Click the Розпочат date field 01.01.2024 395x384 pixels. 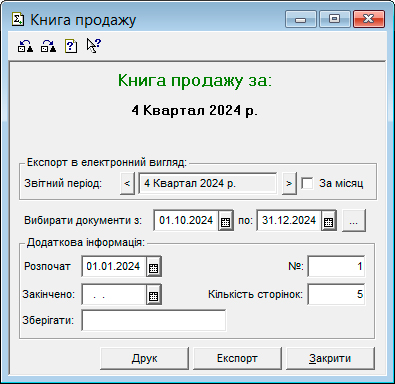coord(114,266)
